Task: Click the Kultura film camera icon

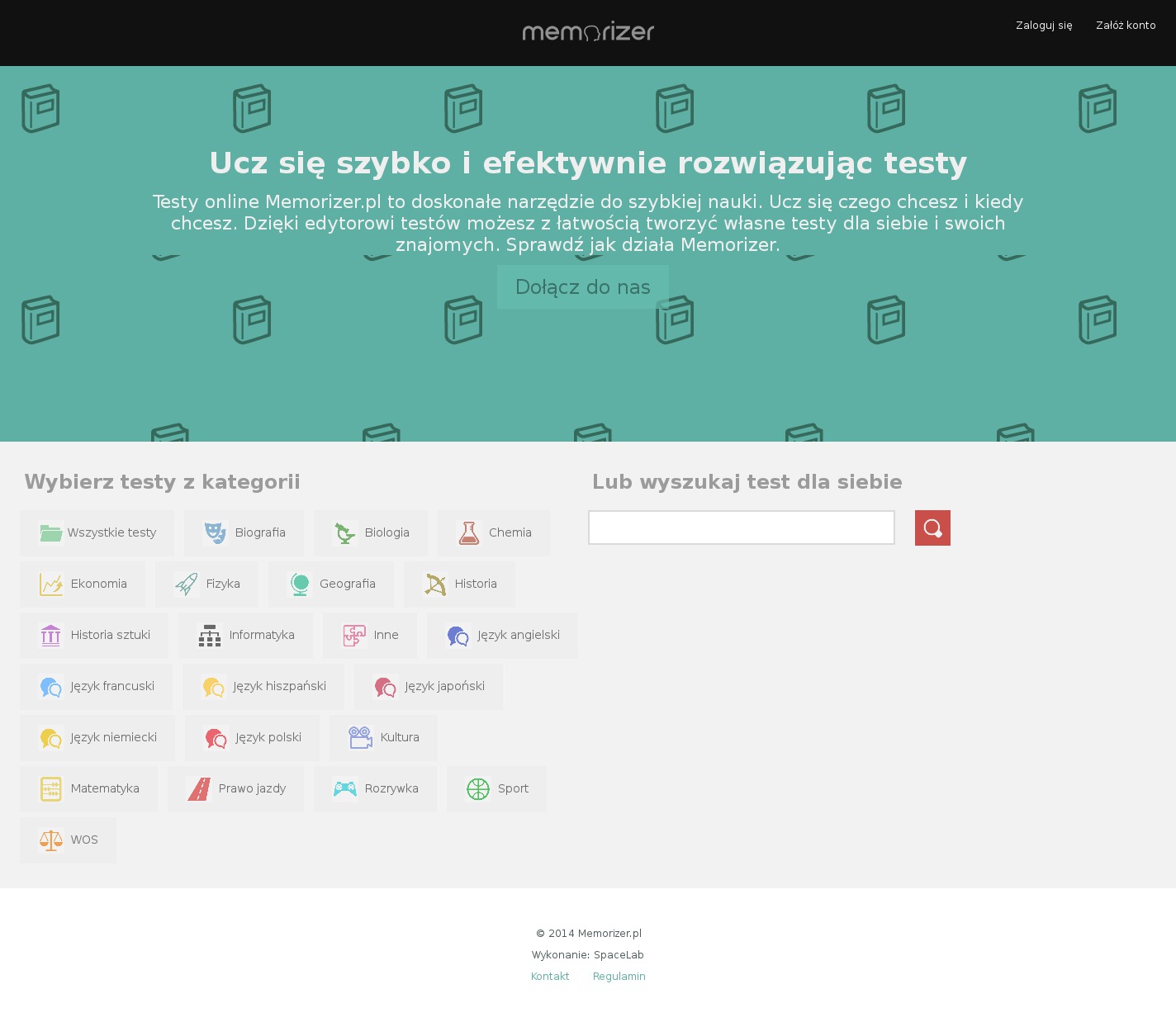Action: (x=360, y=738)
